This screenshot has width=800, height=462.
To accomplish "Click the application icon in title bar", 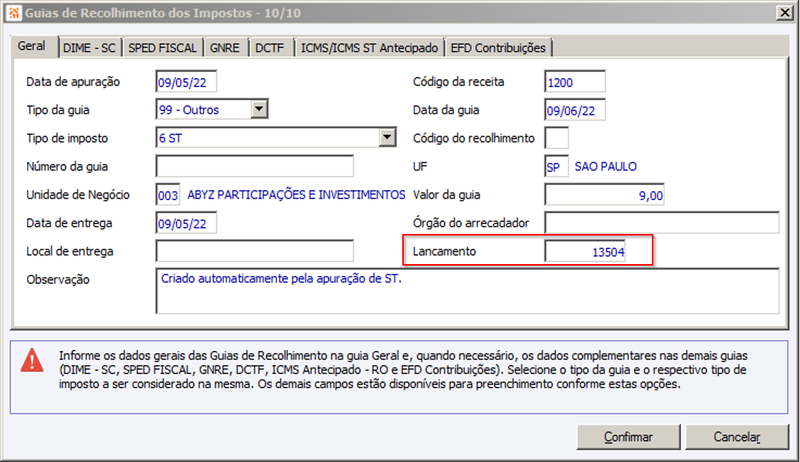I will (14, 13).
